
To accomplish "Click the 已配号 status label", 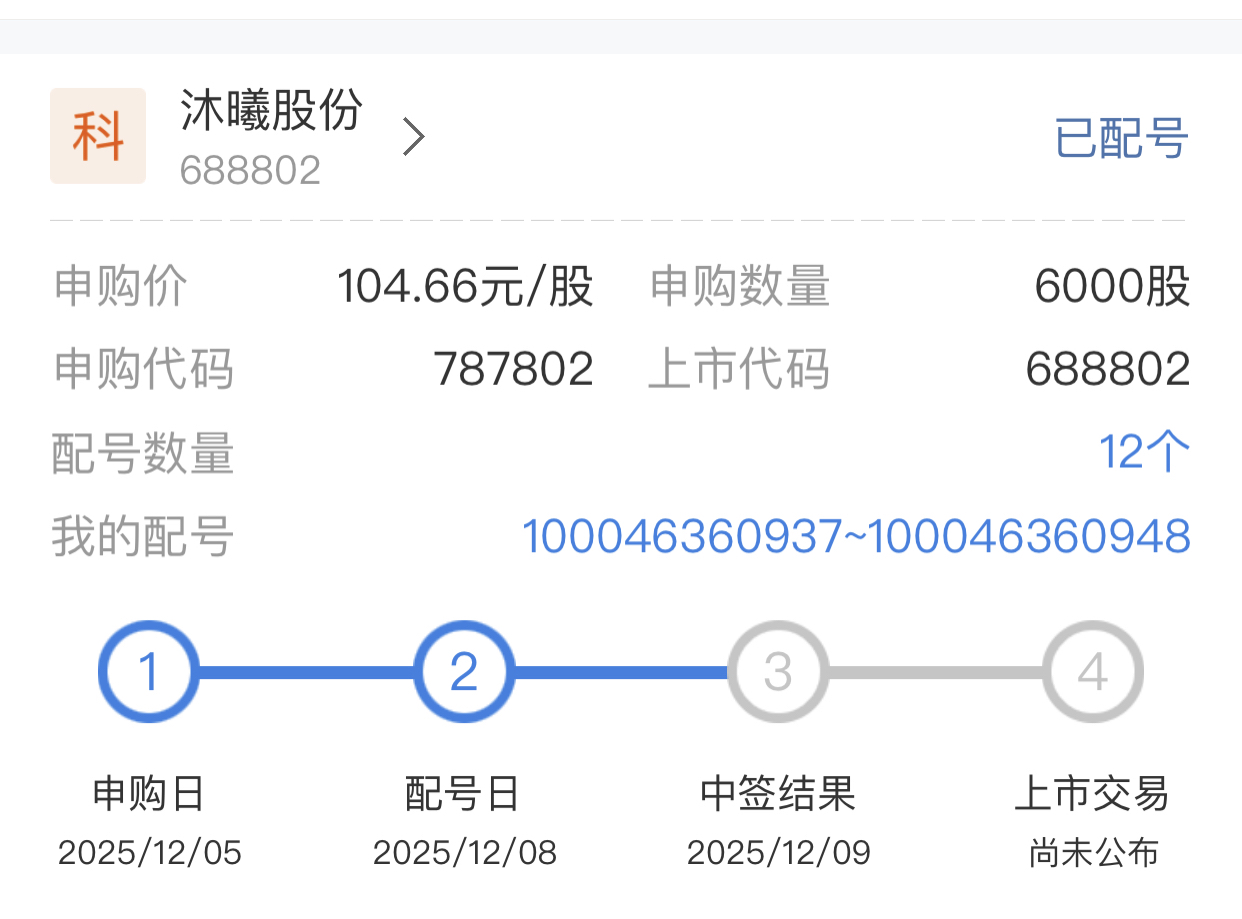I will click(x=1121, y=138).
